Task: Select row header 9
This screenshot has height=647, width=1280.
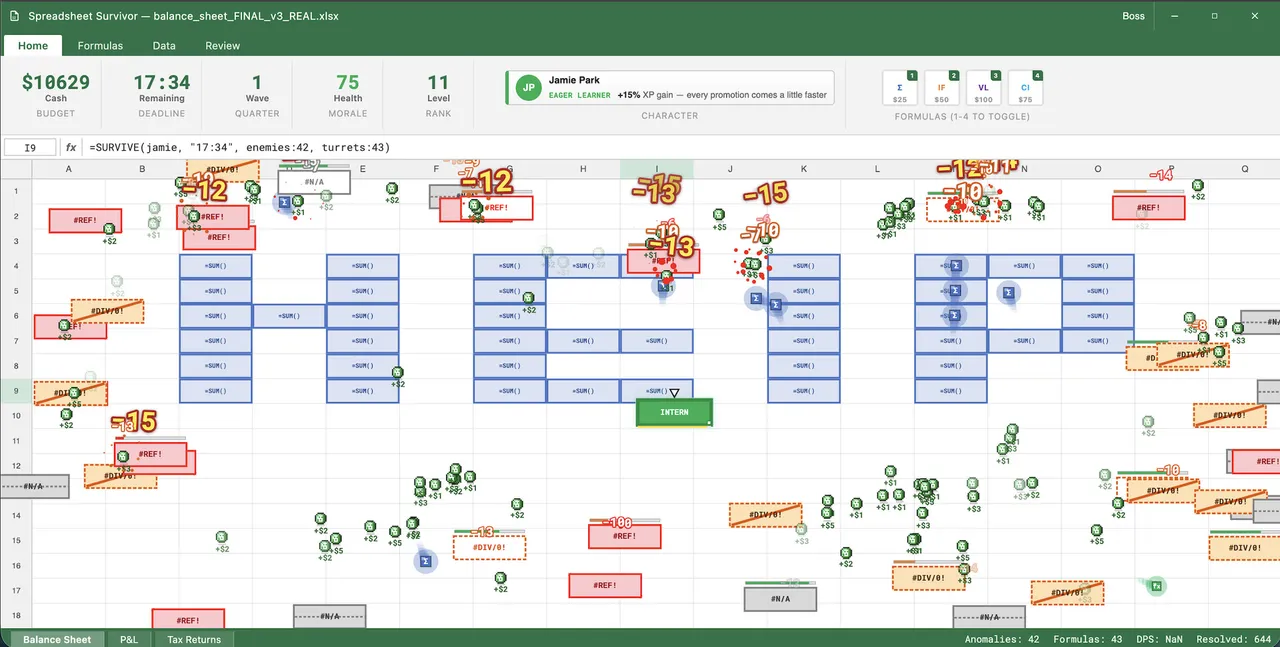Action: tap(16, 391)
